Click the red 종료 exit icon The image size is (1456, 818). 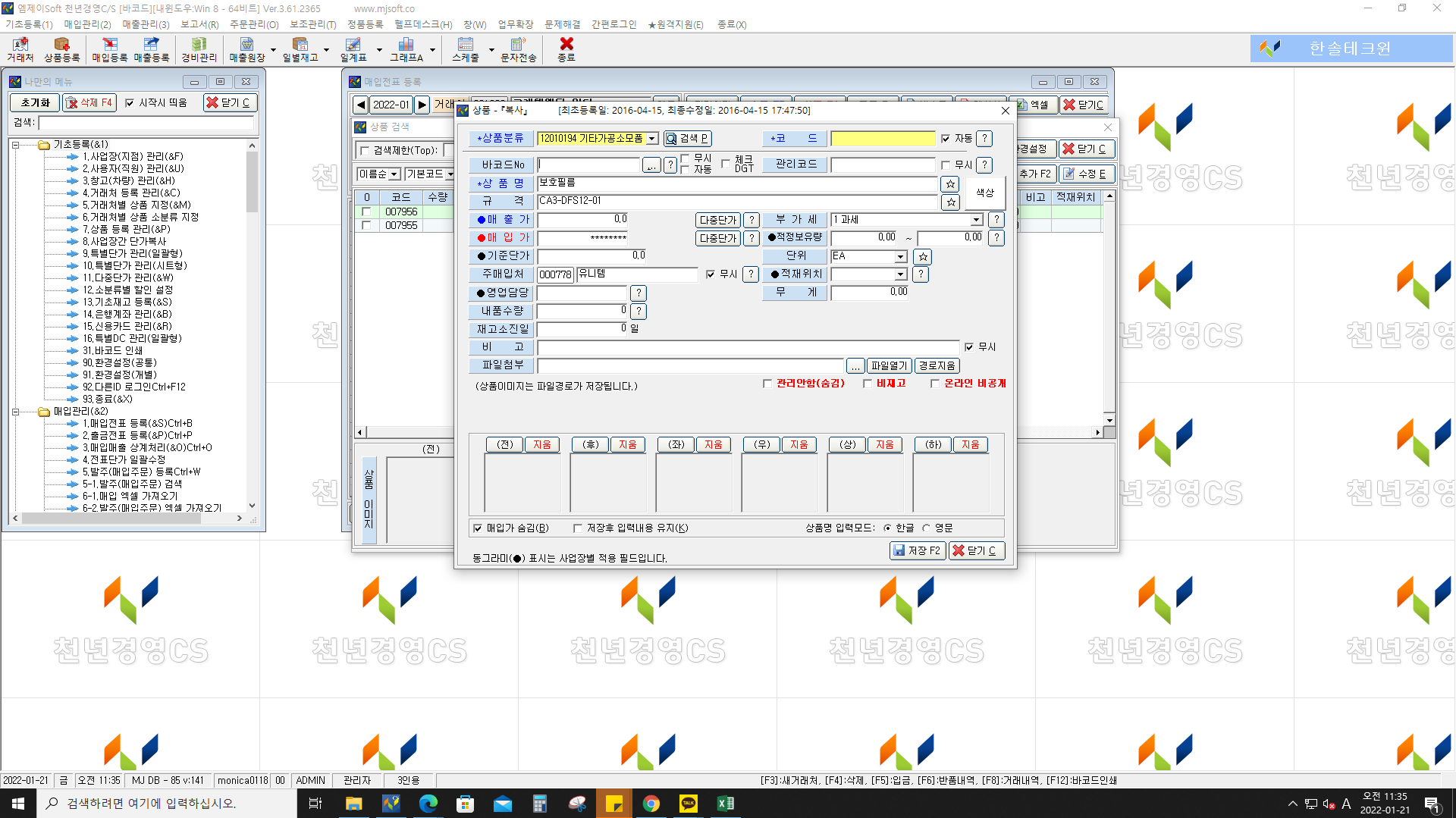[566, 49]
